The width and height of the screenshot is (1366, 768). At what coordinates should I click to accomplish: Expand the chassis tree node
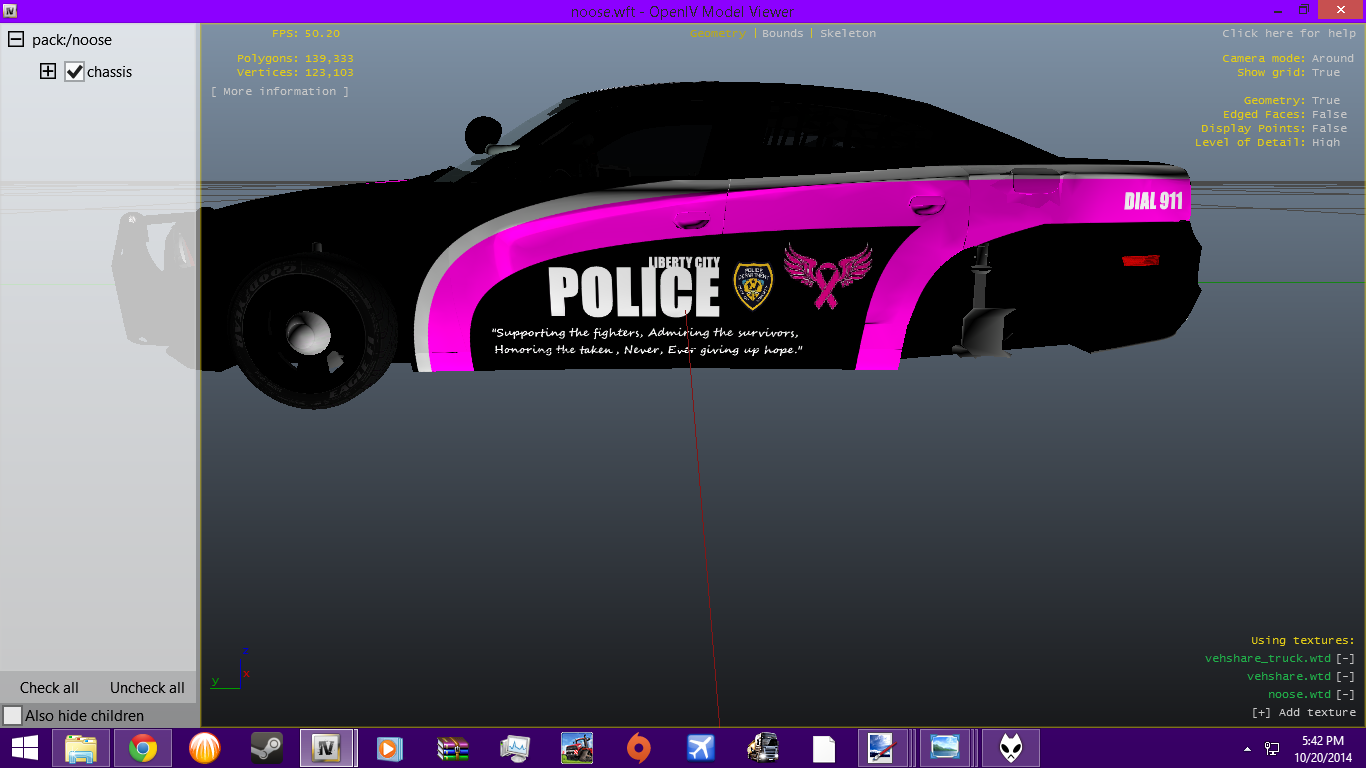tap(47, 72)
